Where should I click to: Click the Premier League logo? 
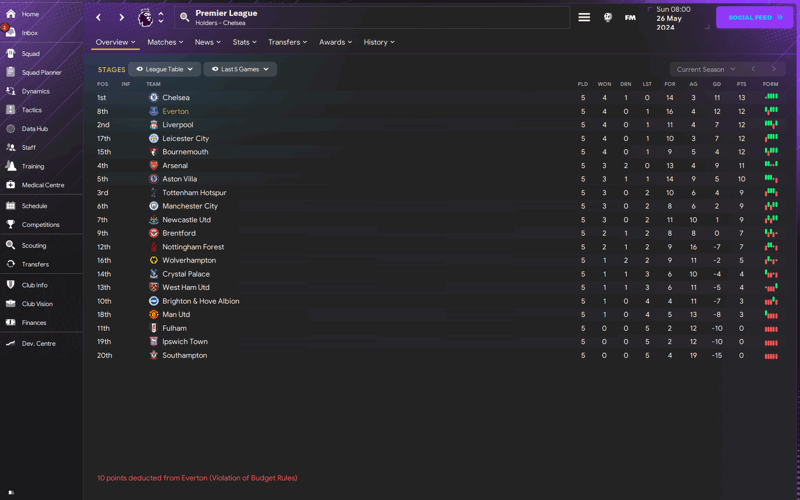146,17
